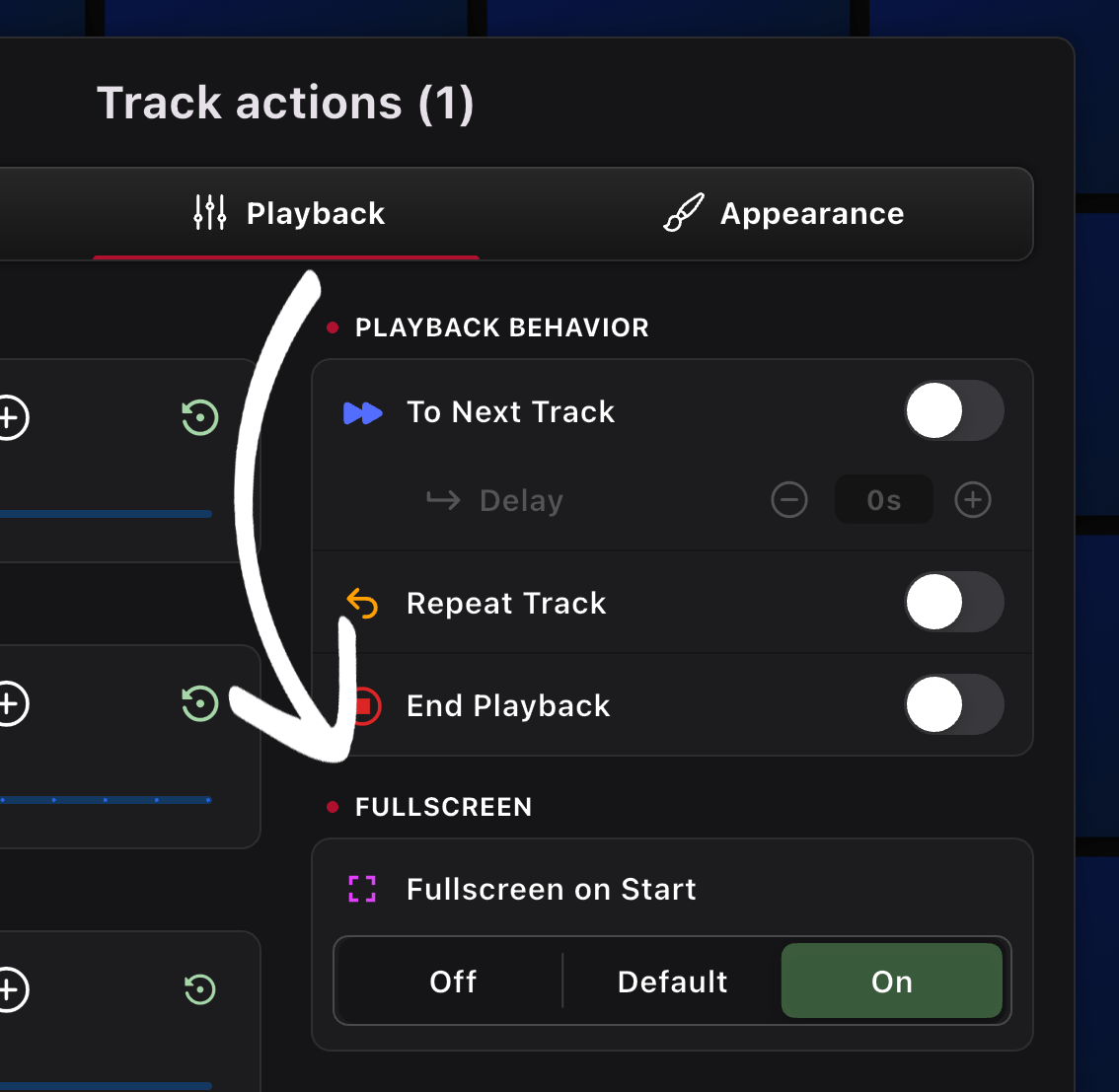Enable the To Next Track toggle
Screen dimensions: 1119x1092
pyautogui.click(x=954, y=410)
